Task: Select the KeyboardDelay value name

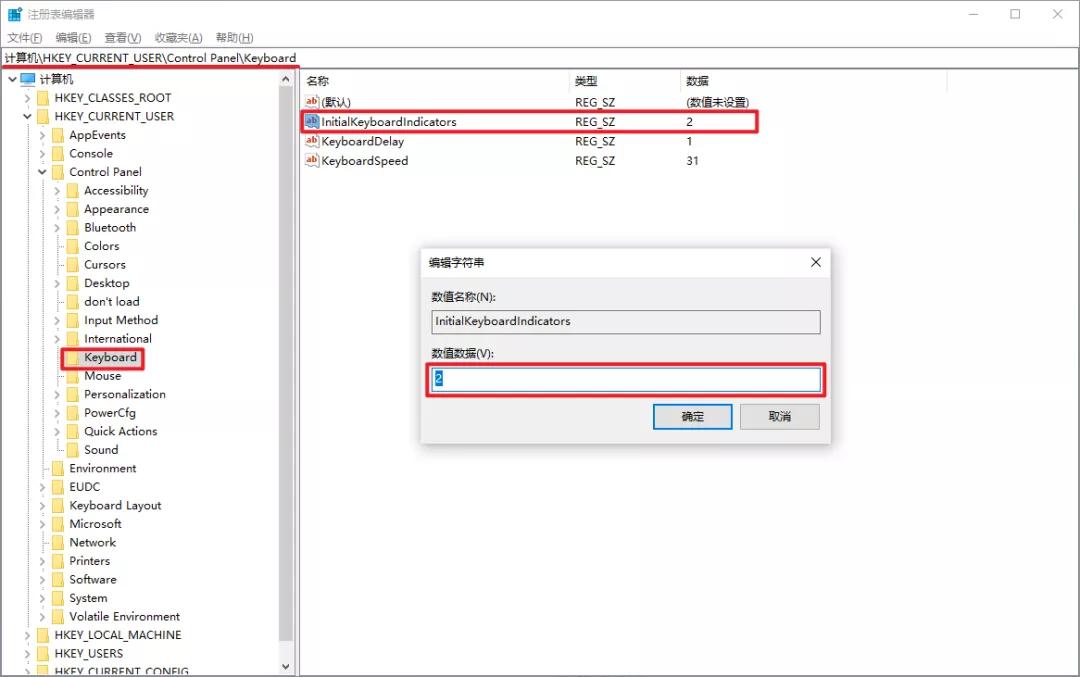Action: 362,141
